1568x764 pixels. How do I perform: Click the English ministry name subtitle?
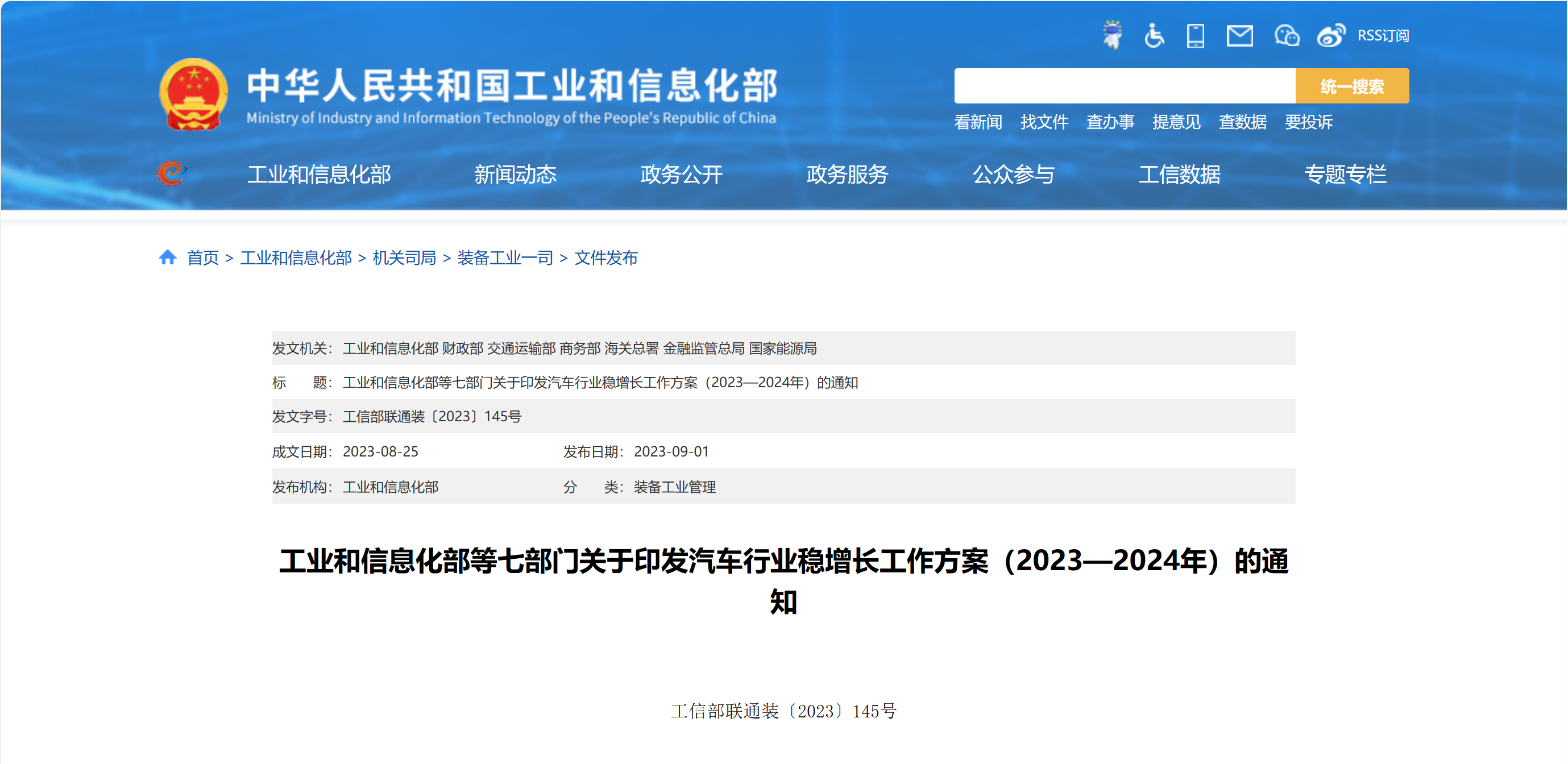511,118
